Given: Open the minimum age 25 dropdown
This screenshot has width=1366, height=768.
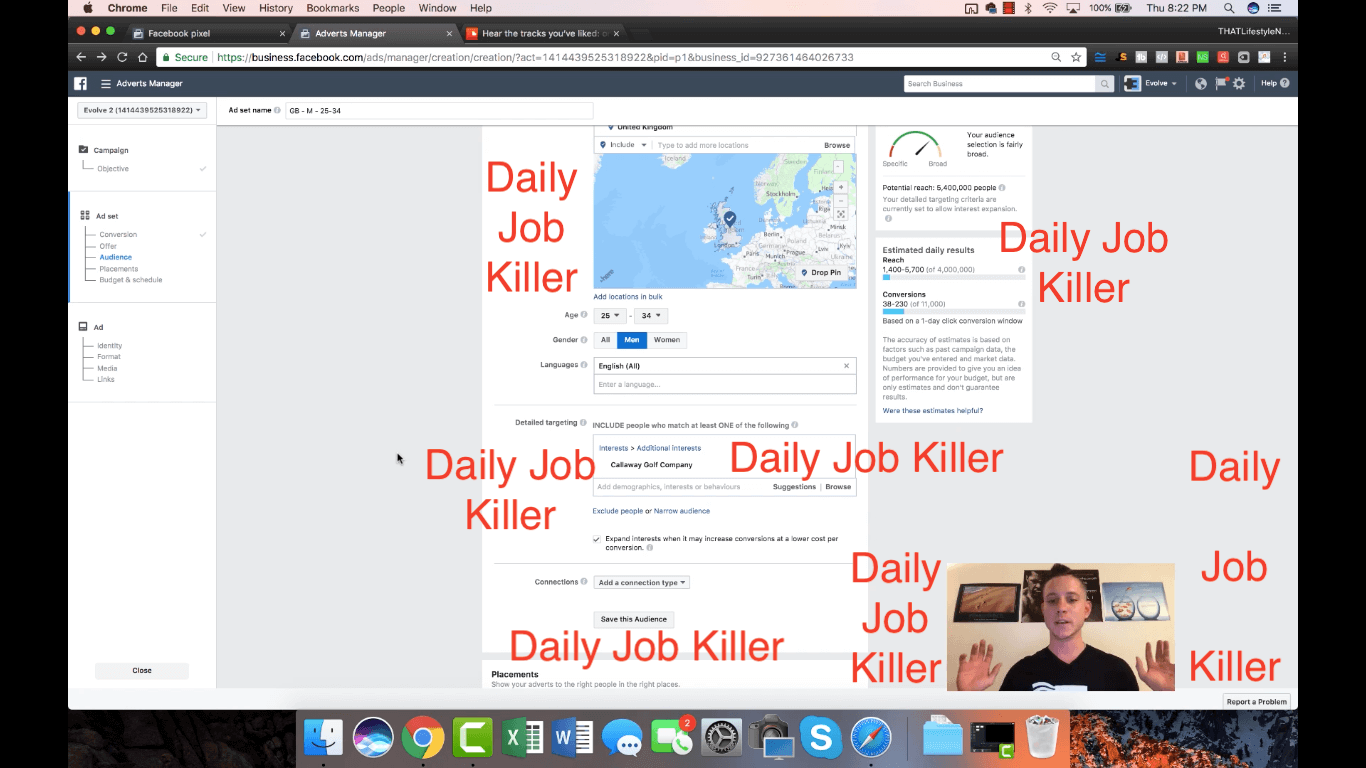Looking at the screenshot, I should tap(608, 315).
